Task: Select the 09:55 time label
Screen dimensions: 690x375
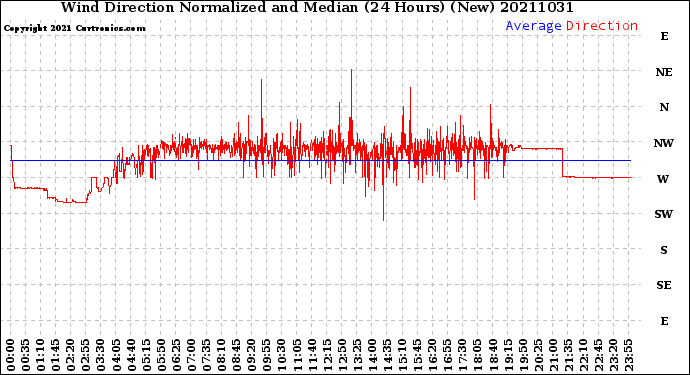Action: pyautogui.click(x=267, y=355)
